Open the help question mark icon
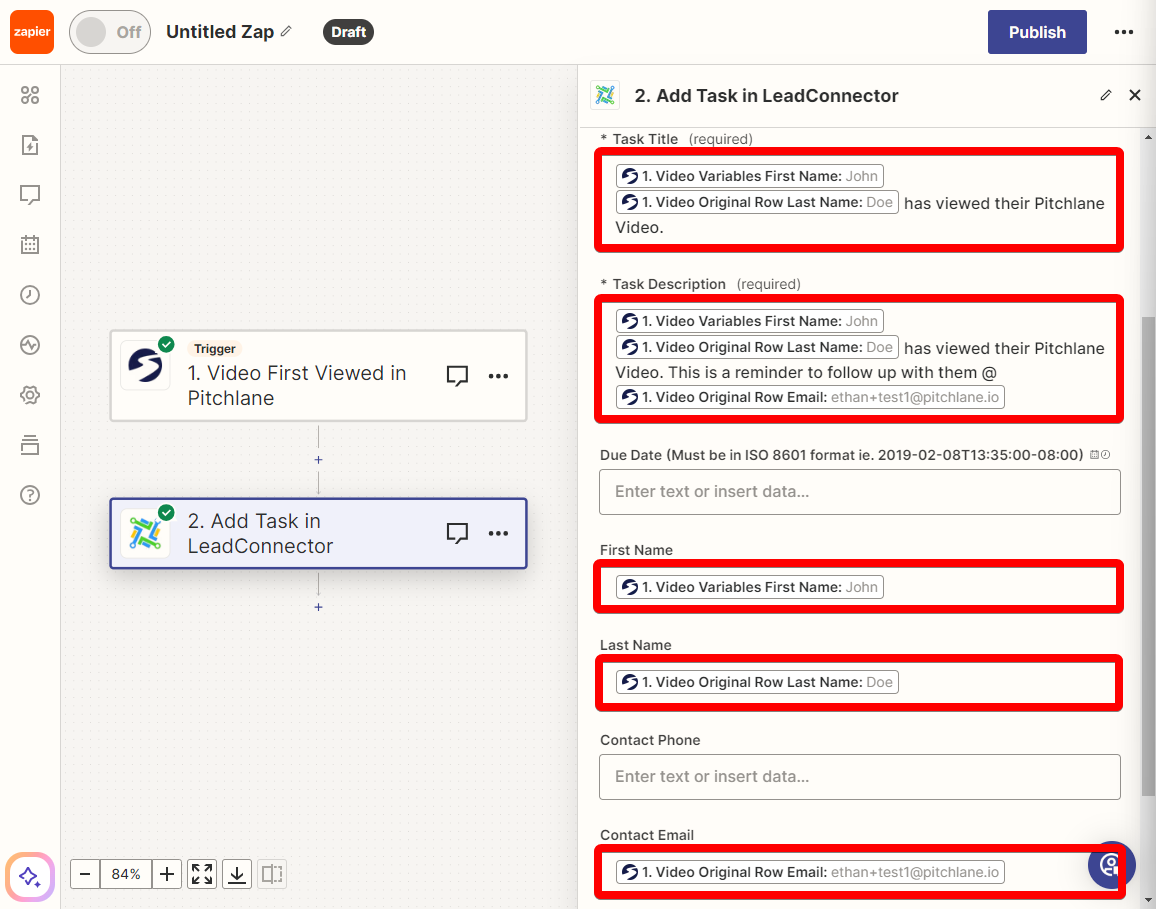 point(30,495)
